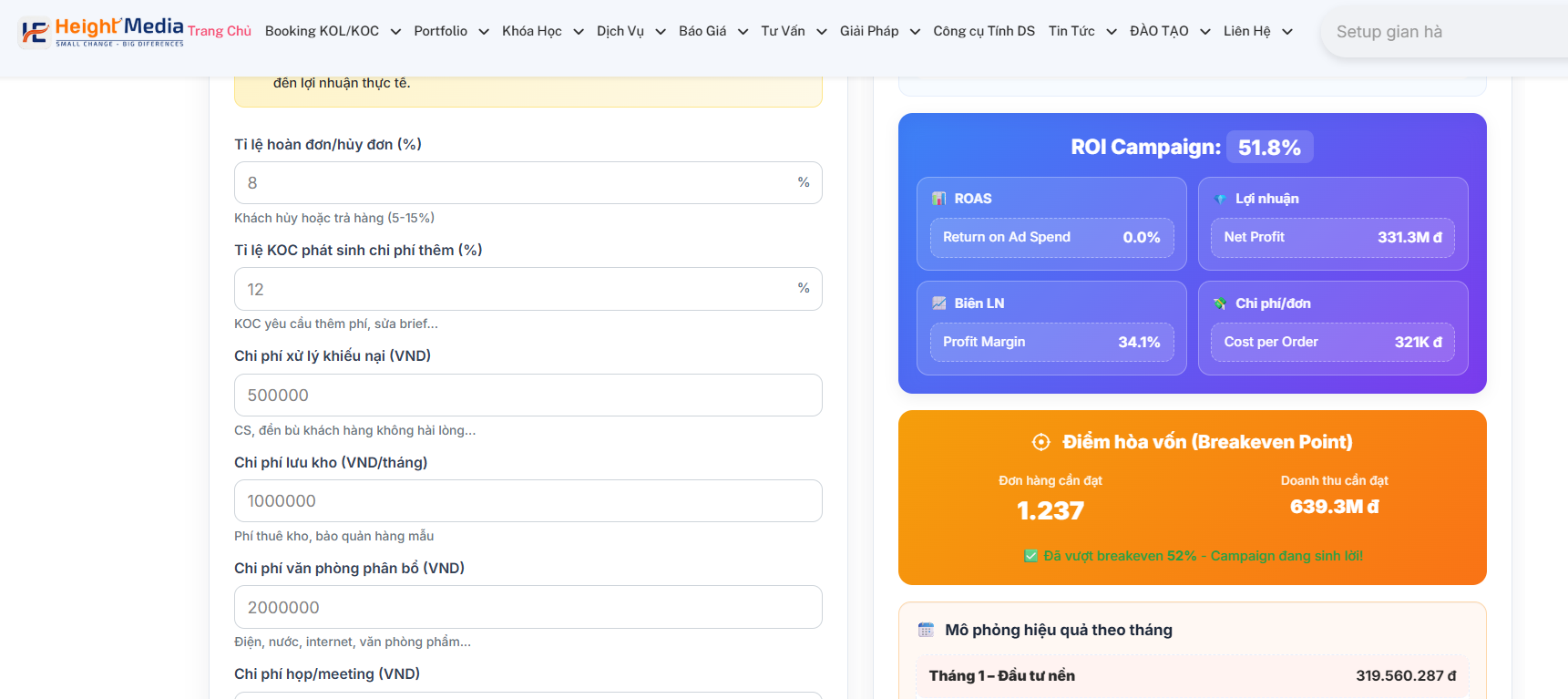The width and height of the screenshot is (1568, 699).
Task: Select the Điện, nước, internet hint text
Action: click(353, 642)
